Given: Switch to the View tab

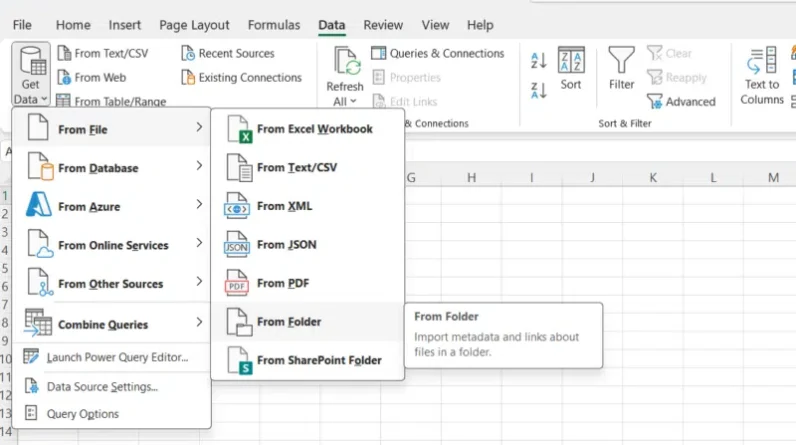Looking at the screenshot, I should coord(435,25).
